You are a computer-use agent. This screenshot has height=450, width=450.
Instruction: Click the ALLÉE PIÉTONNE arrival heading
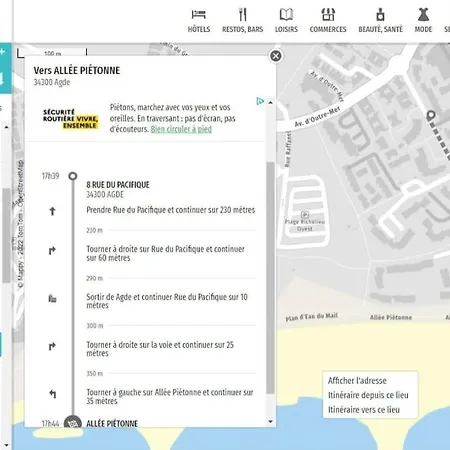tap(112, 424)
